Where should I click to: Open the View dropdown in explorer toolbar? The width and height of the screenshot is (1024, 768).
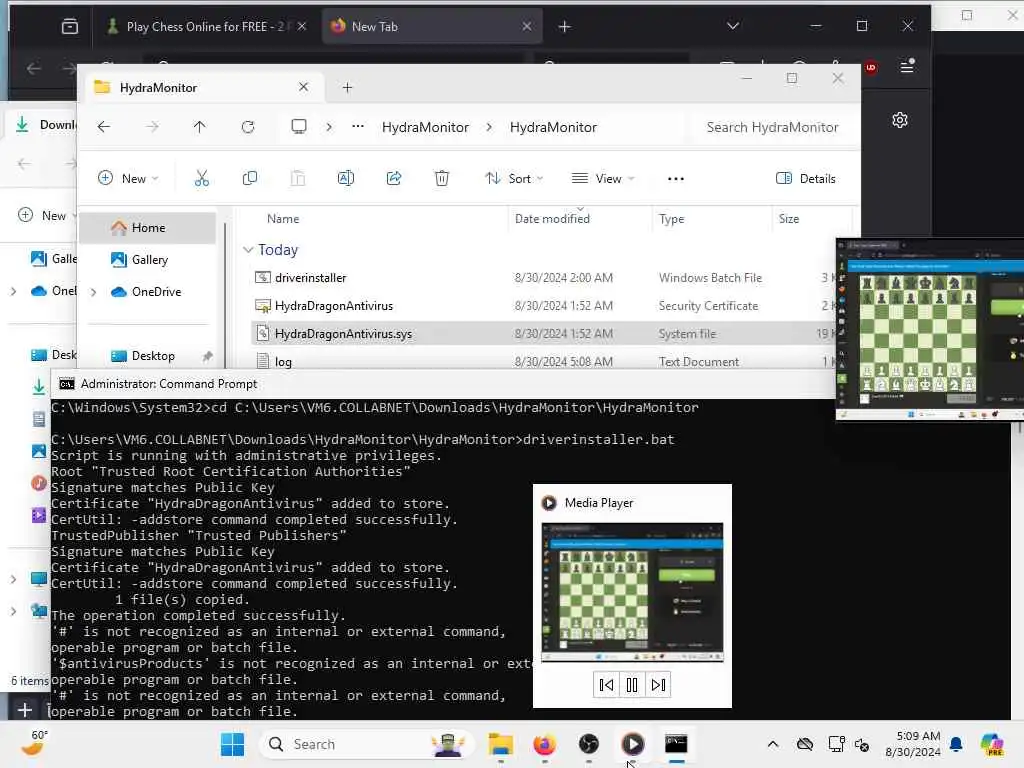click(603, 178)
